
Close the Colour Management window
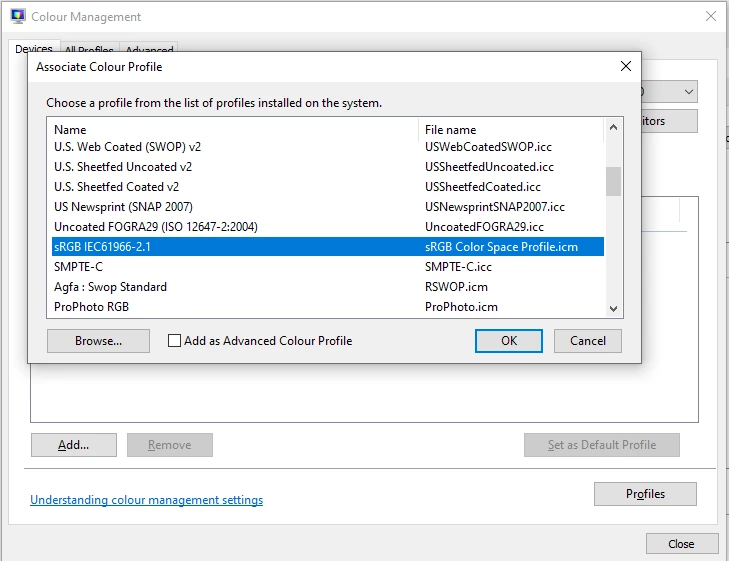pos(710,16)
